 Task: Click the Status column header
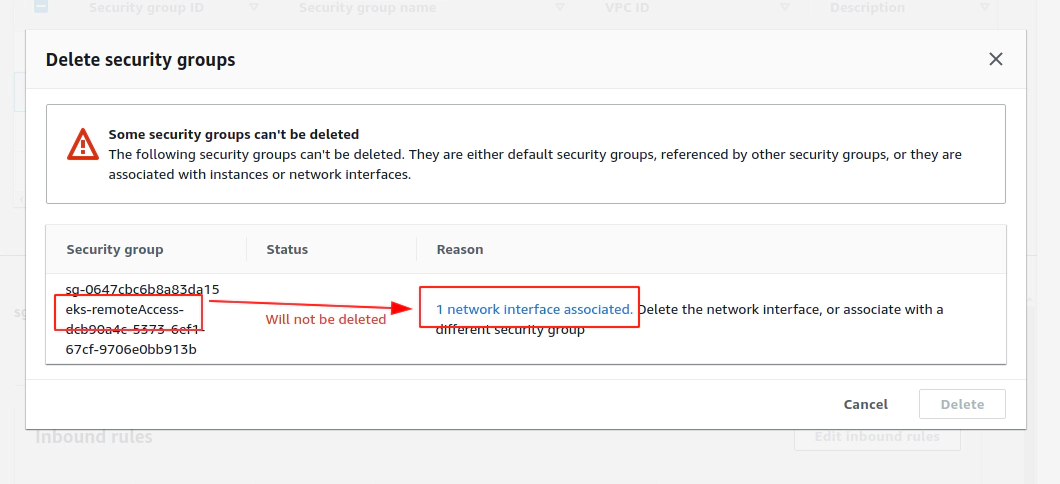[287, 249]
